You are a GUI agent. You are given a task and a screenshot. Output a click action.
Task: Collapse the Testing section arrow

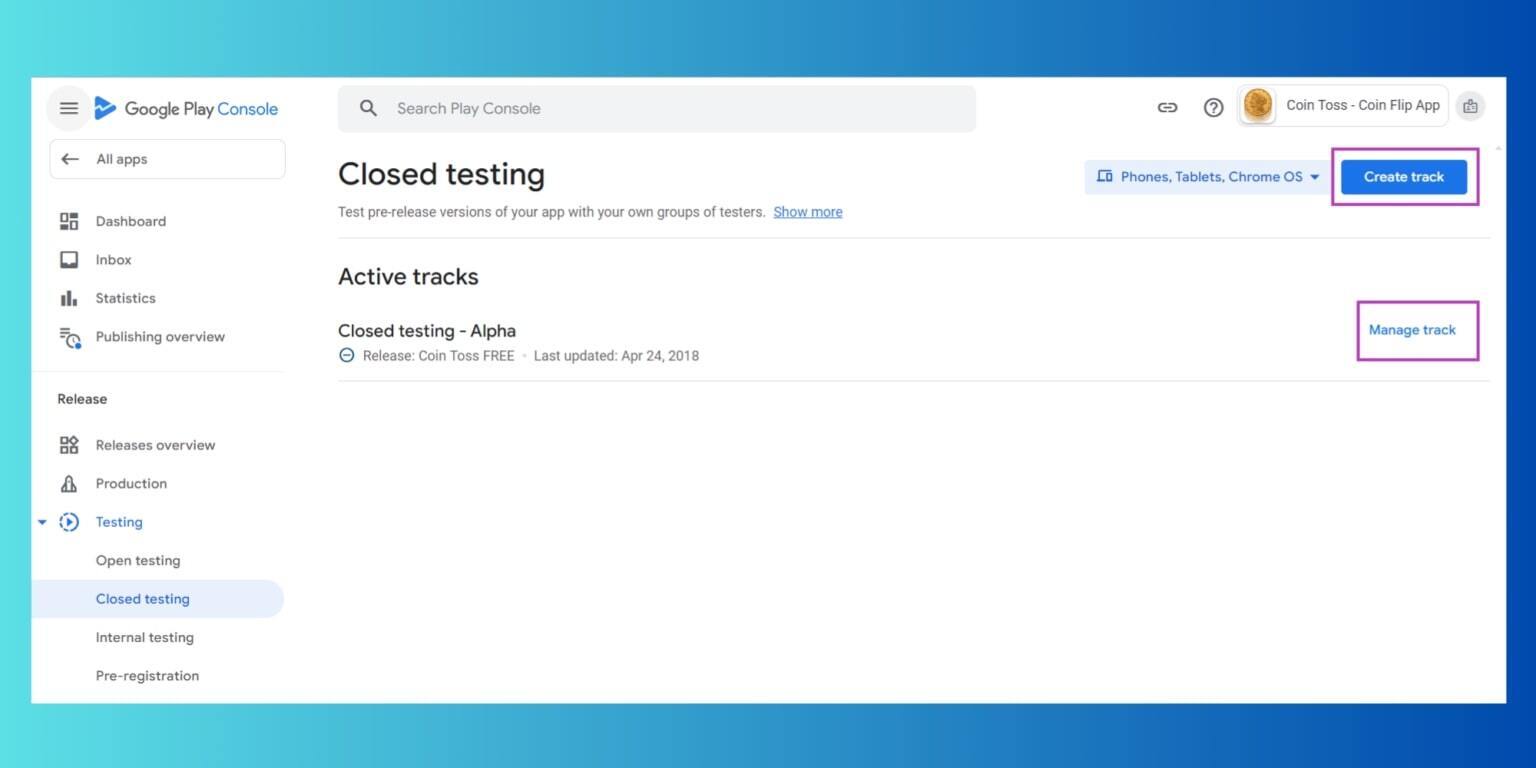pyautogui.click(x=42, y=522)
